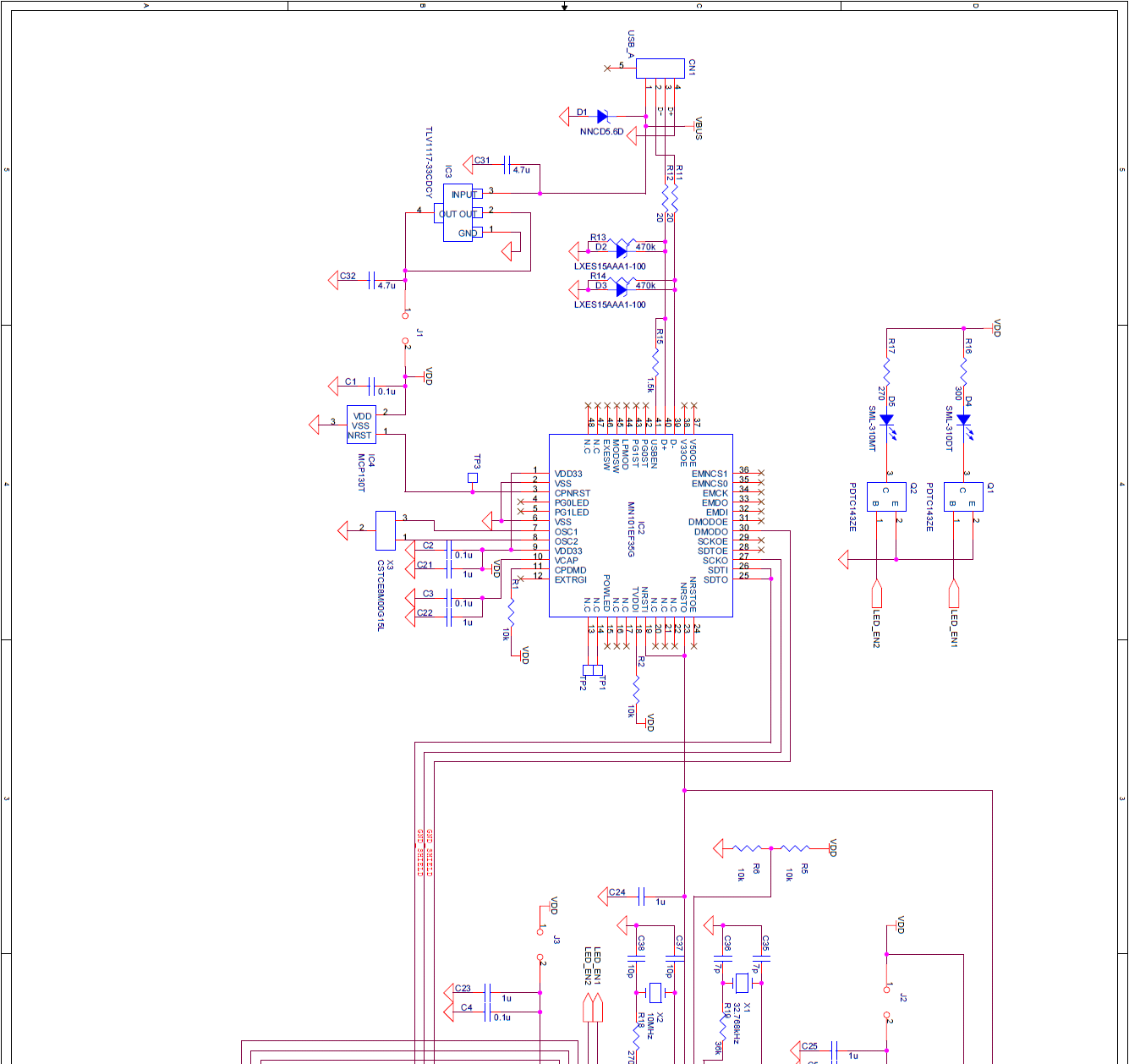Click the VBUS net label

pos(699,129)
